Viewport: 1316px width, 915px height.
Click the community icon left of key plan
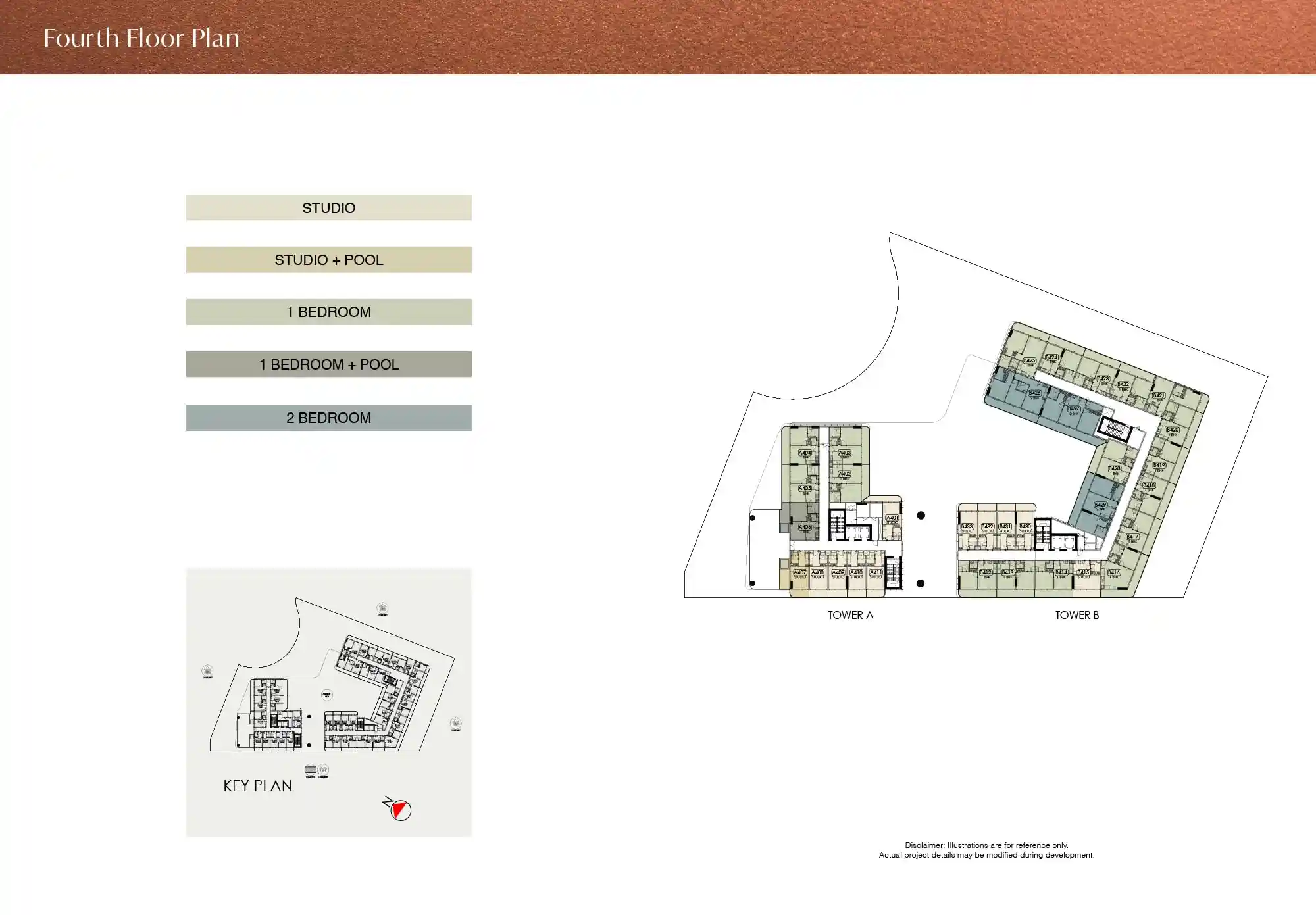coord(207,671)
